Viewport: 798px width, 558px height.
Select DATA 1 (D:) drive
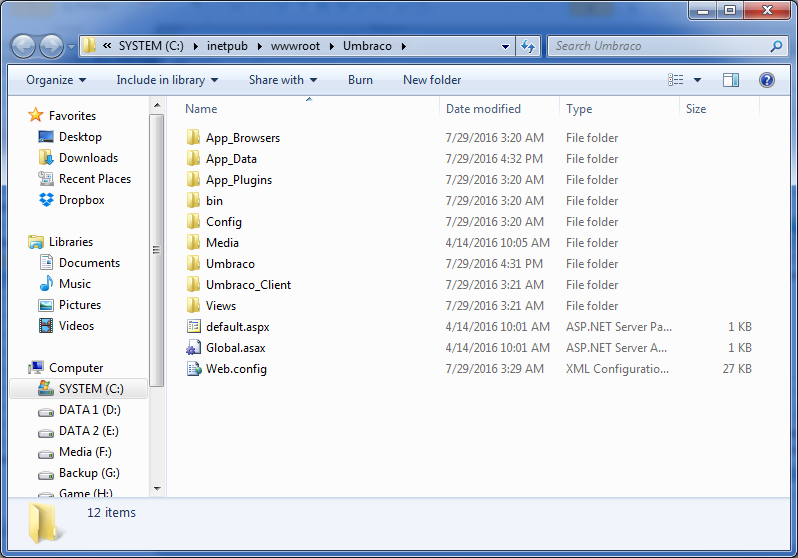pos(89,410)
